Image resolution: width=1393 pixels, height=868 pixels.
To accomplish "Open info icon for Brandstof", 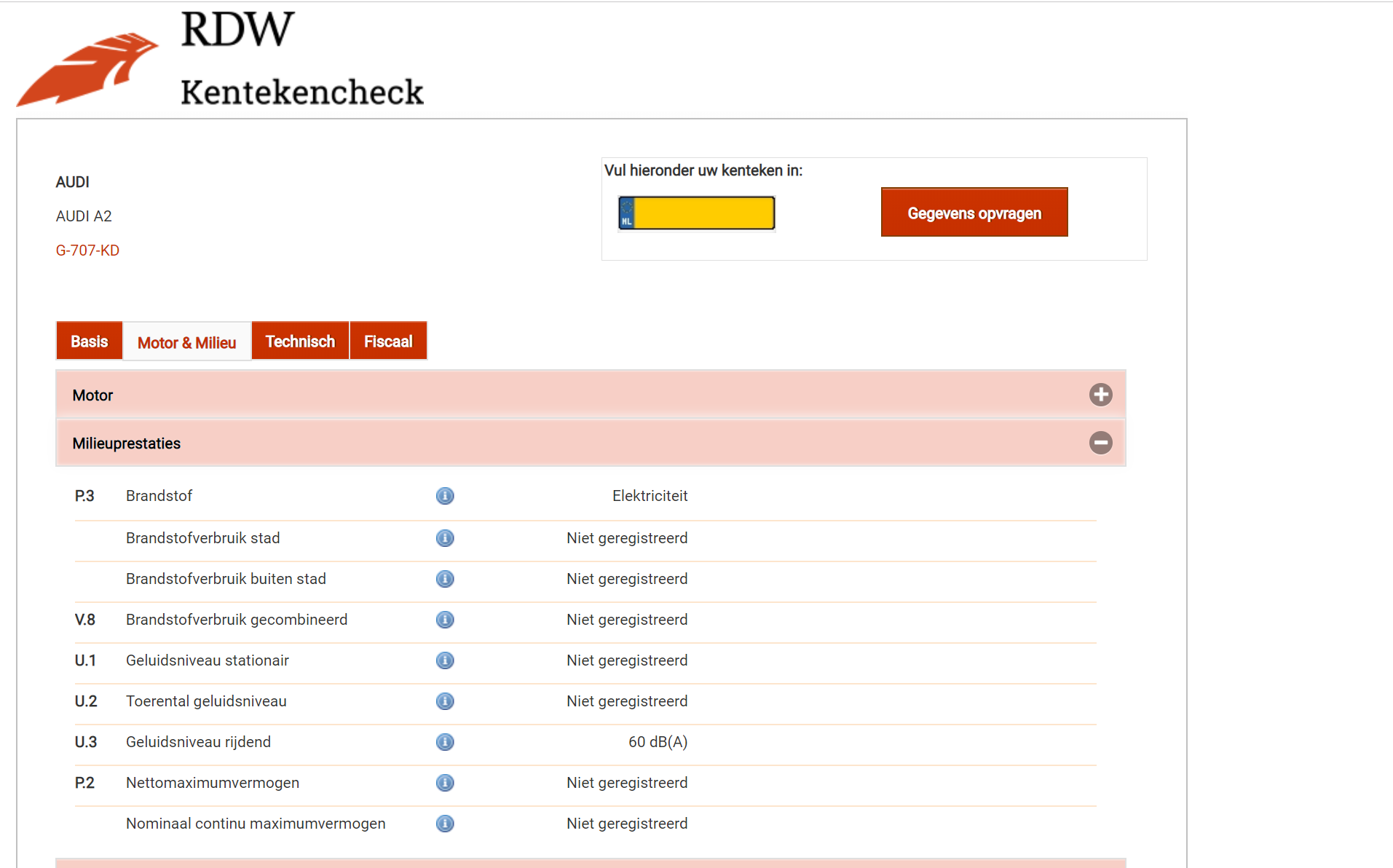I will (x=445, y=496).
